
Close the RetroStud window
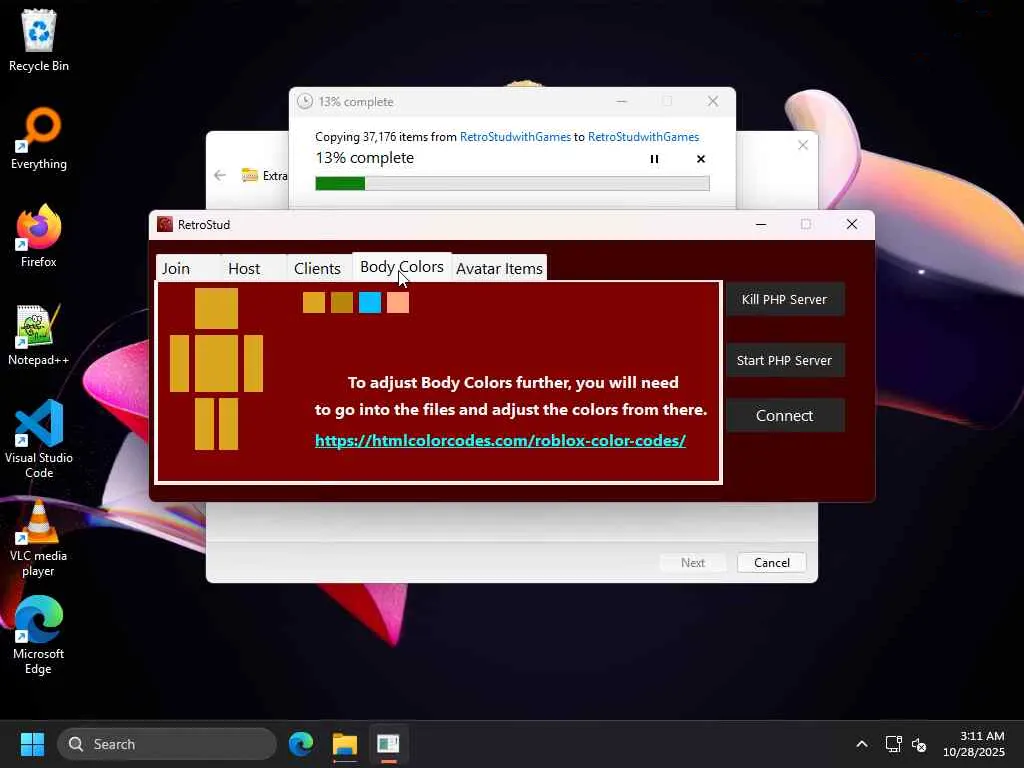click(852, 224)
